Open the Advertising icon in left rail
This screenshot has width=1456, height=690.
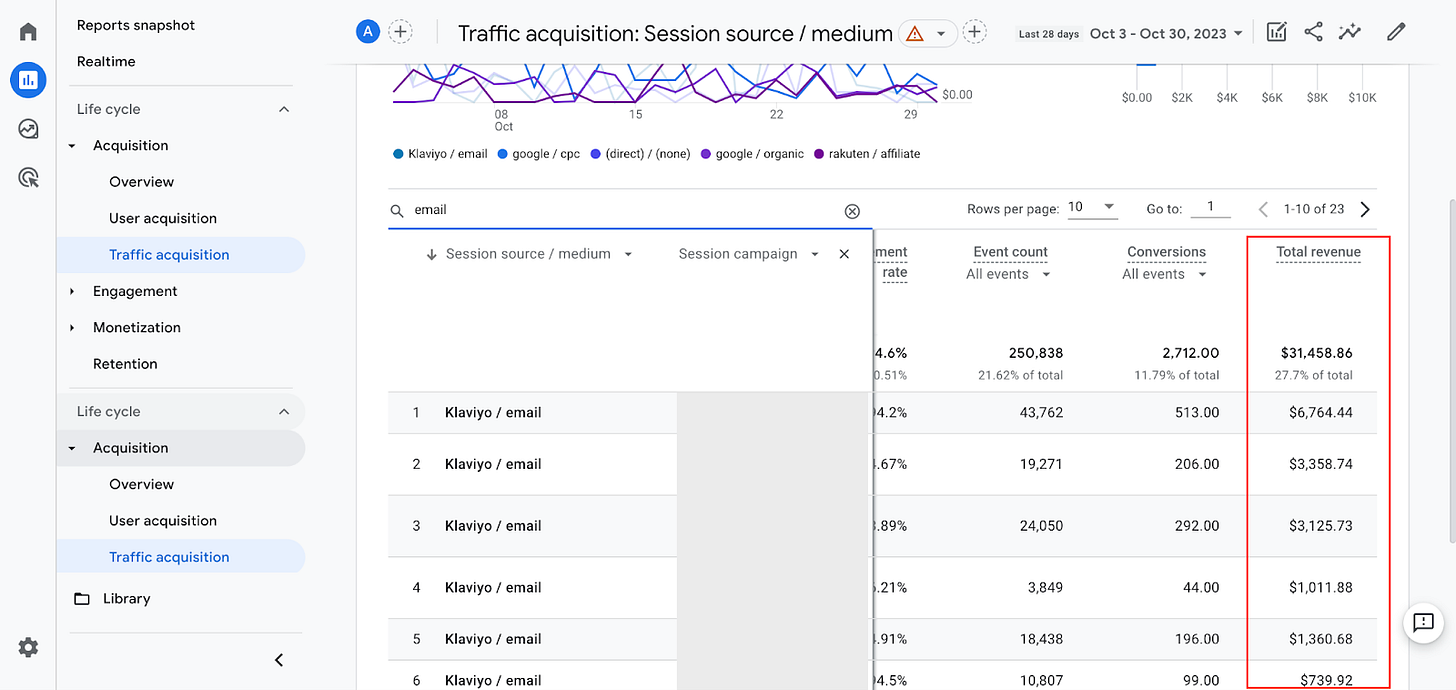pyautogui.click(x=28, y=178)
